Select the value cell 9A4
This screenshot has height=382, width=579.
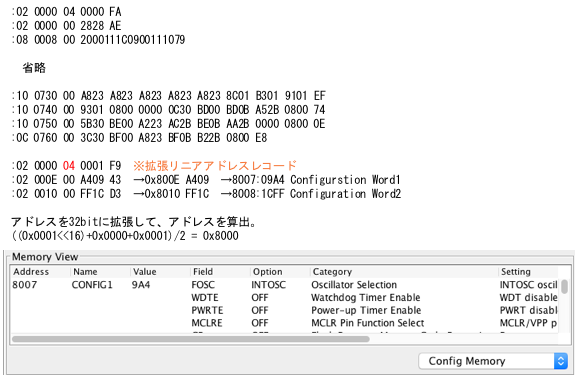coord(141,285)
